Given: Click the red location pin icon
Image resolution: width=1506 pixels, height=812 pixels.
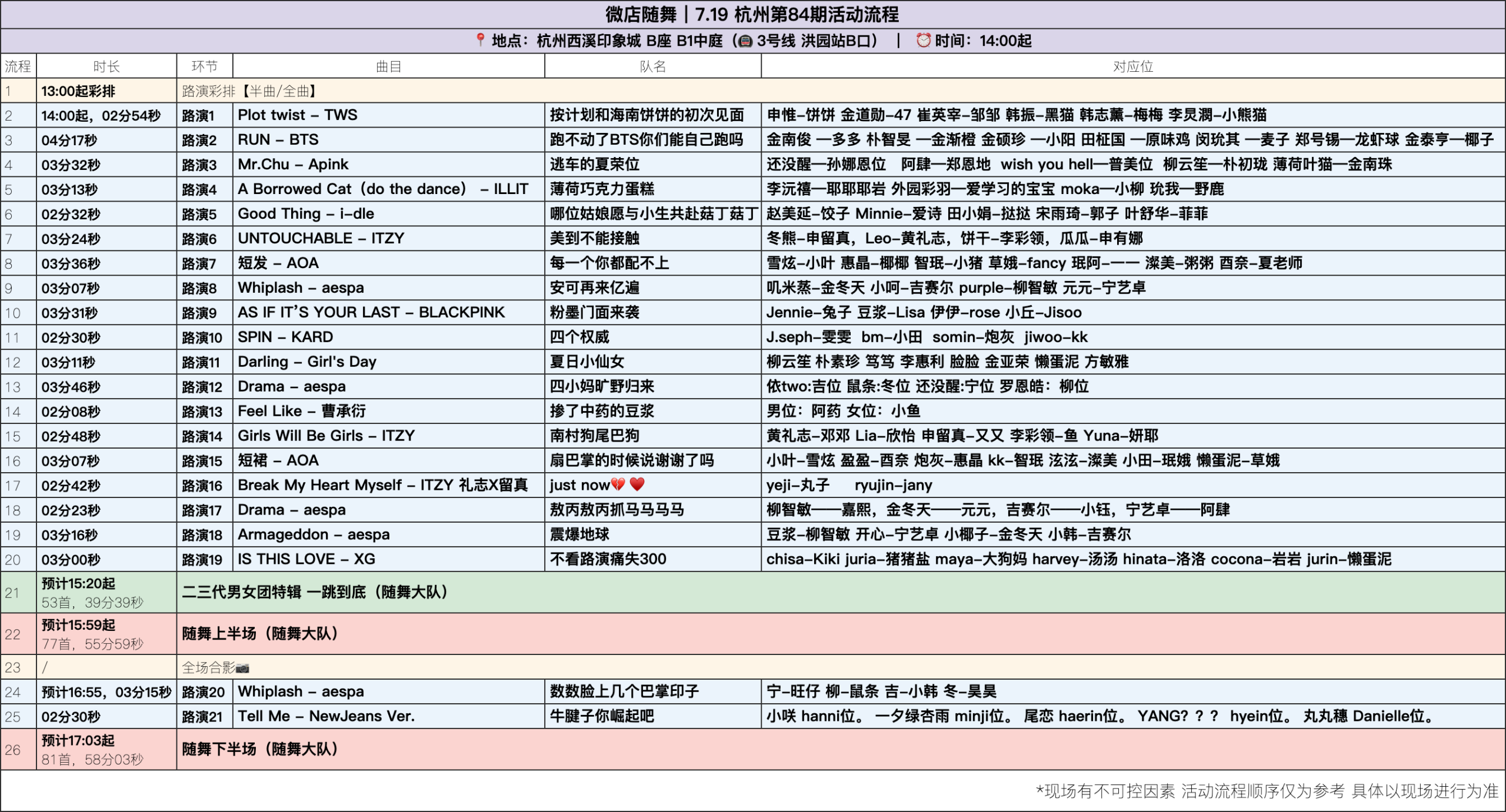Looking at the screenshot, I should click(480, 39).
